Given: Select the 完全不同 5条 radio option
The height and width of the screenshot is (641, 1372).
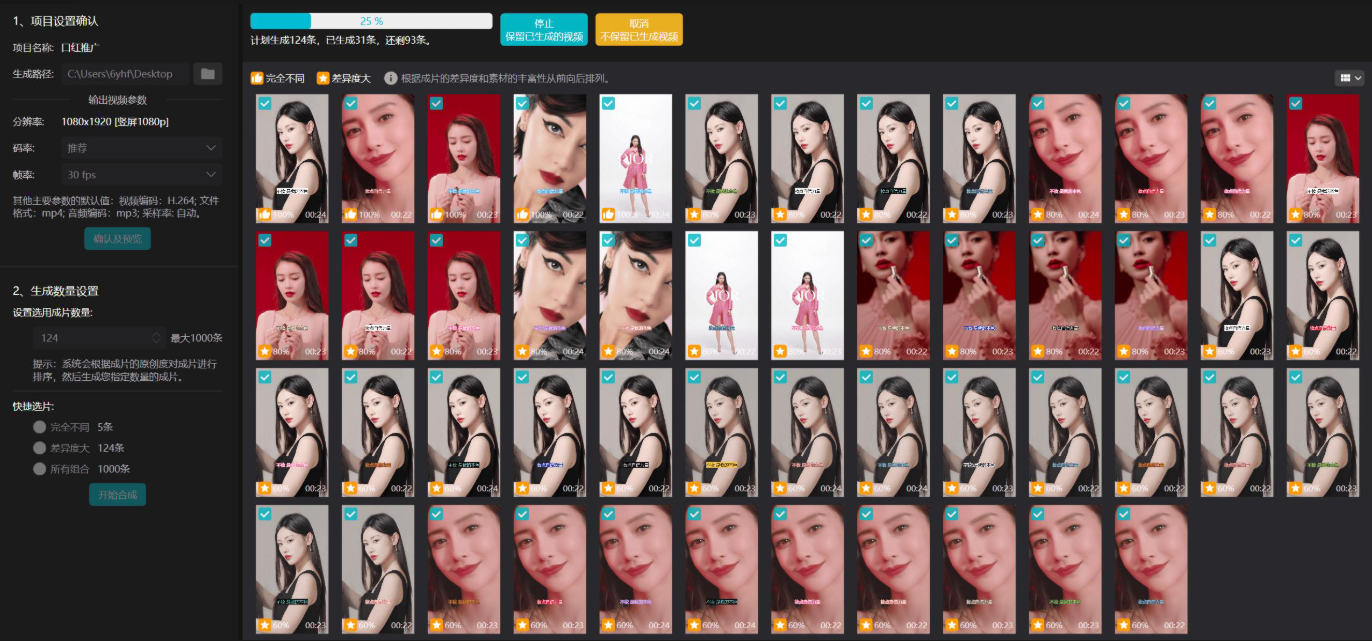Looking at the screenshot, I should point(40,427).
